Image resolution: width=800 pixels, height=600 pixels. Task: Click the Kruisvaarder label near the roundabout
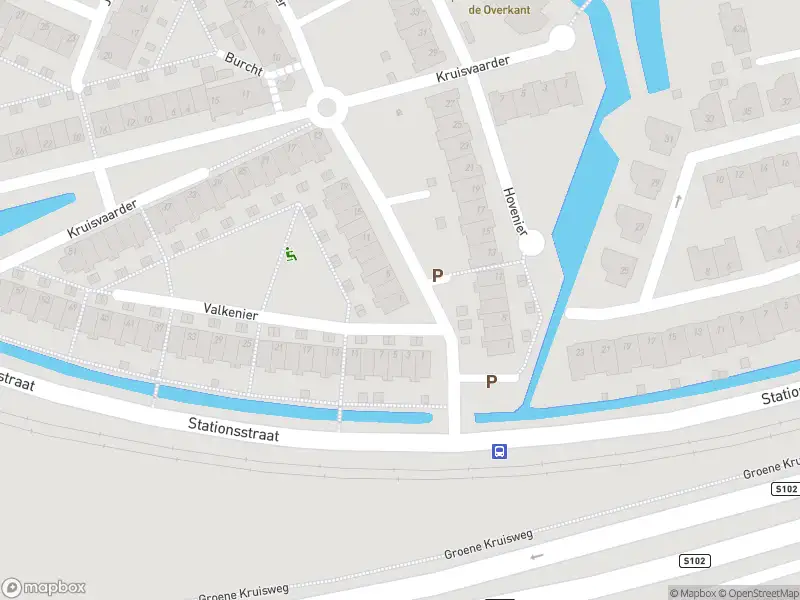tap(472, 69)
